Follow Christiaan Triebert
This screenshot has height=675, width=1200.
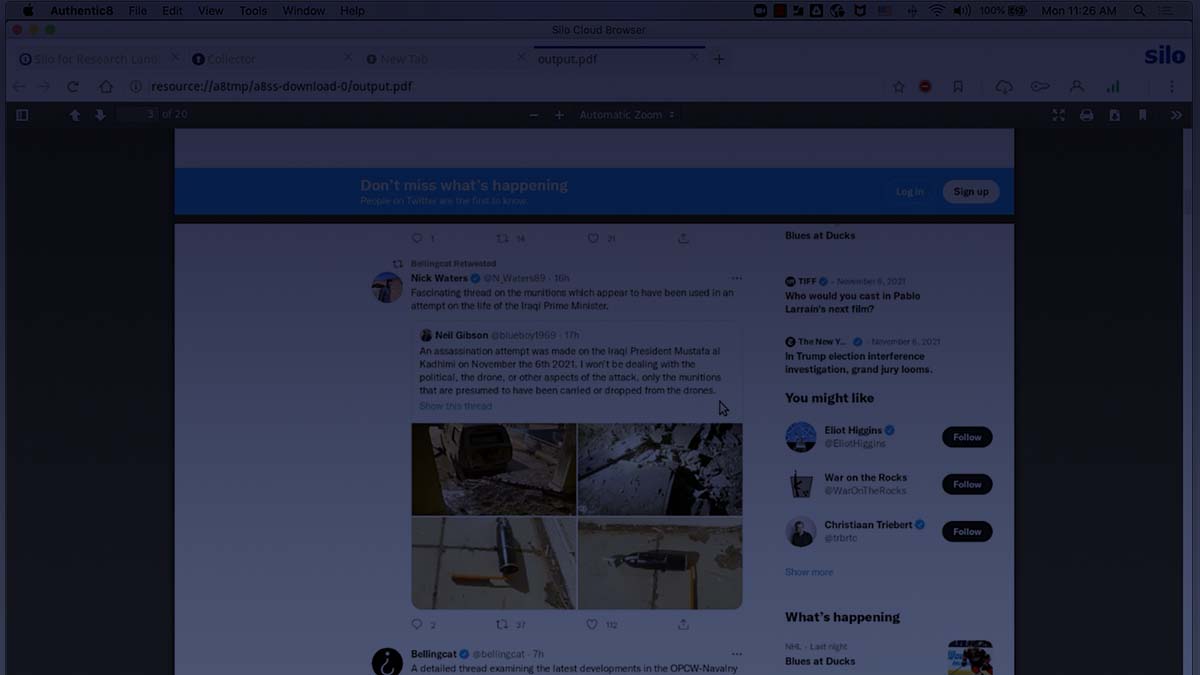(x=967, y=531)
